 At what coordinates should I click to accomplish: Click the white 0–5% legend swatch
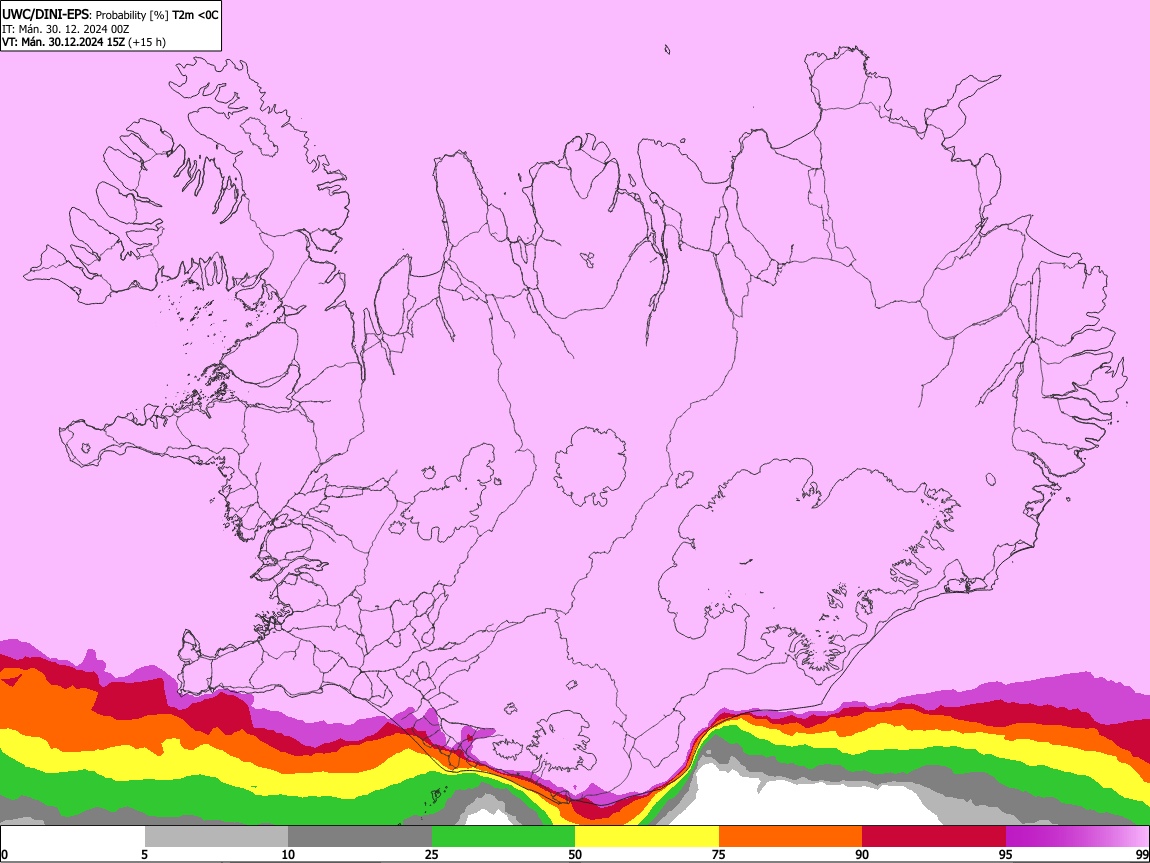(x=73, y=837)
